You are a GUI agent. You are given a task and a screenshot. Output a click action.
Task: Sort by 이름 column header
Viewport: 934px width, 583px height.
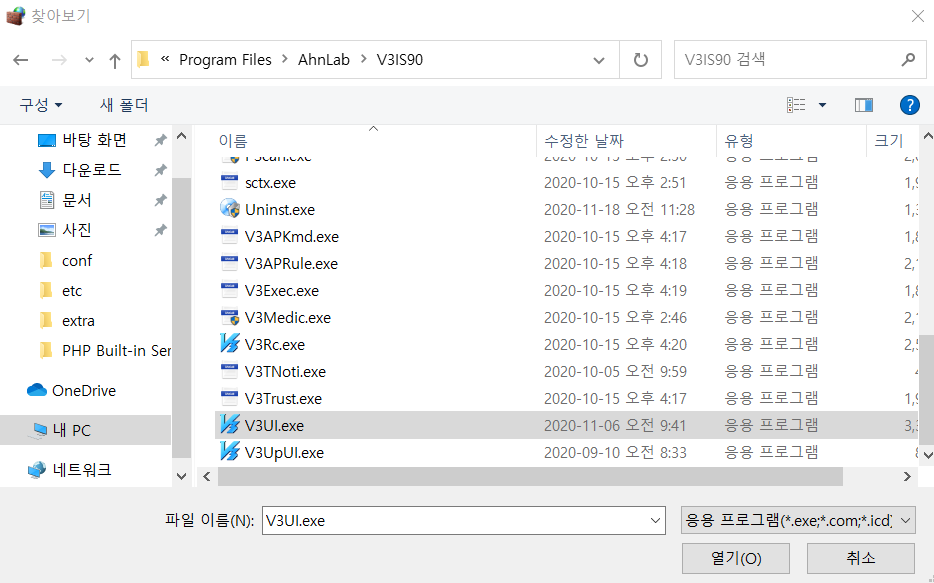pos(232,141)
